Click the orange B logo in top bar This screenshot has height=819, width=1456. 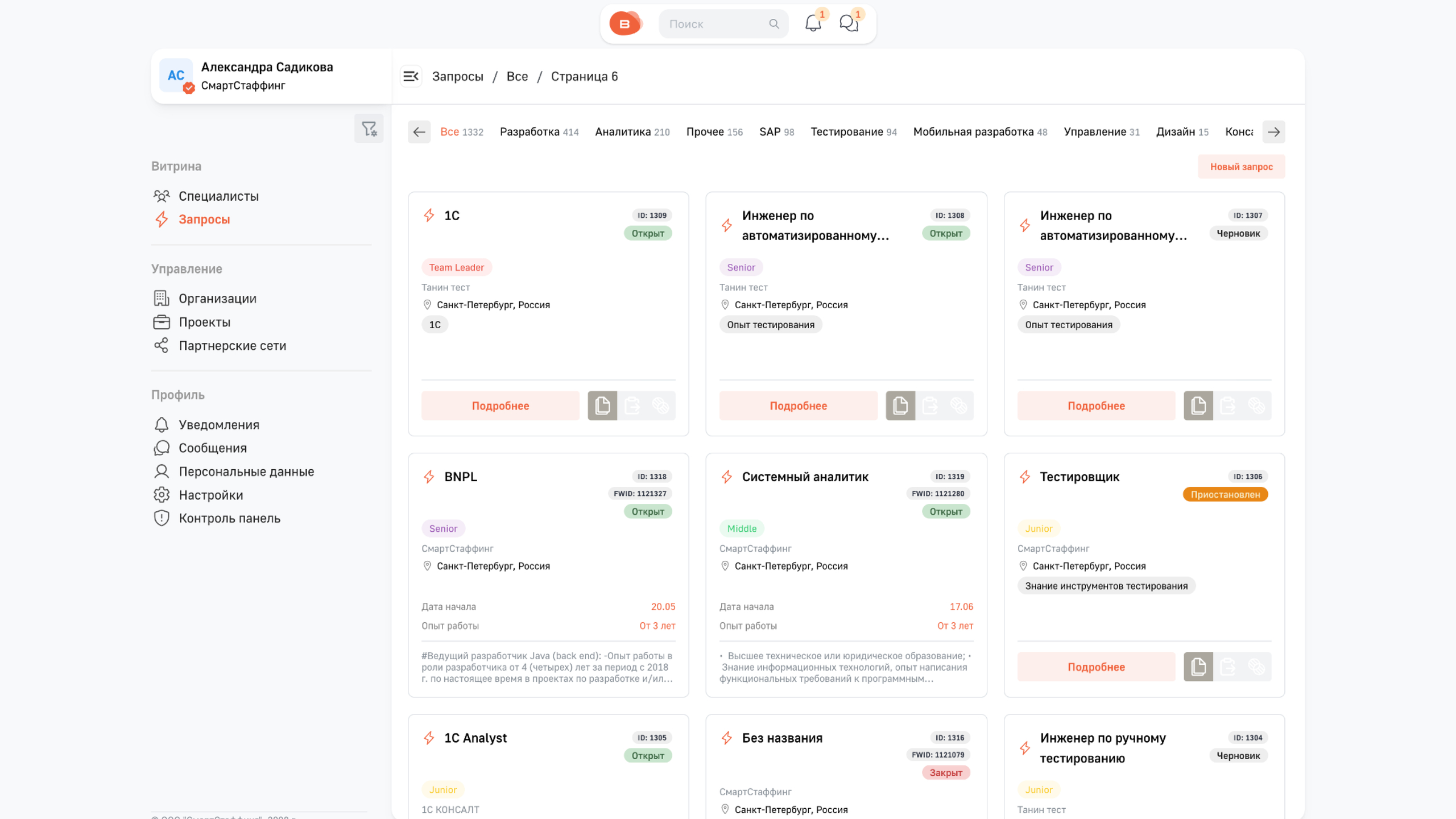626,23
